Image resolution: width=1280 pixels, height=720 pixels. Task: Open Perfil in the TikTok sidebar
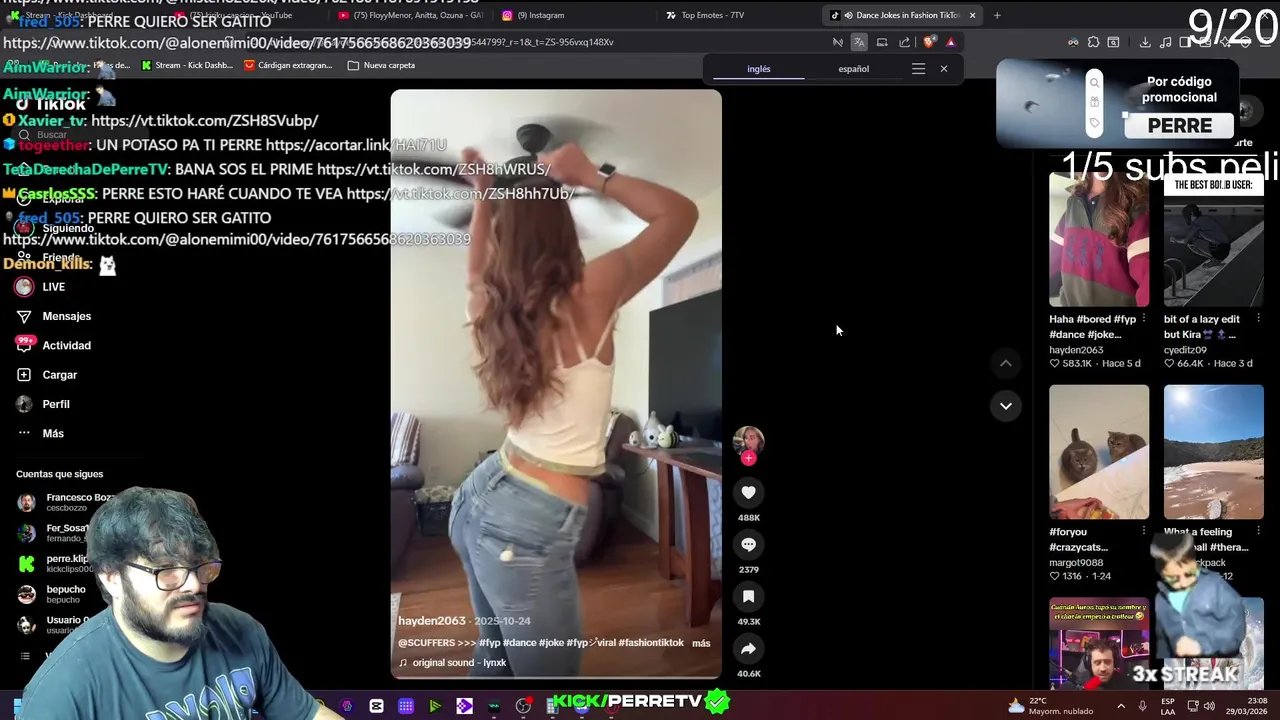point(43,404)
